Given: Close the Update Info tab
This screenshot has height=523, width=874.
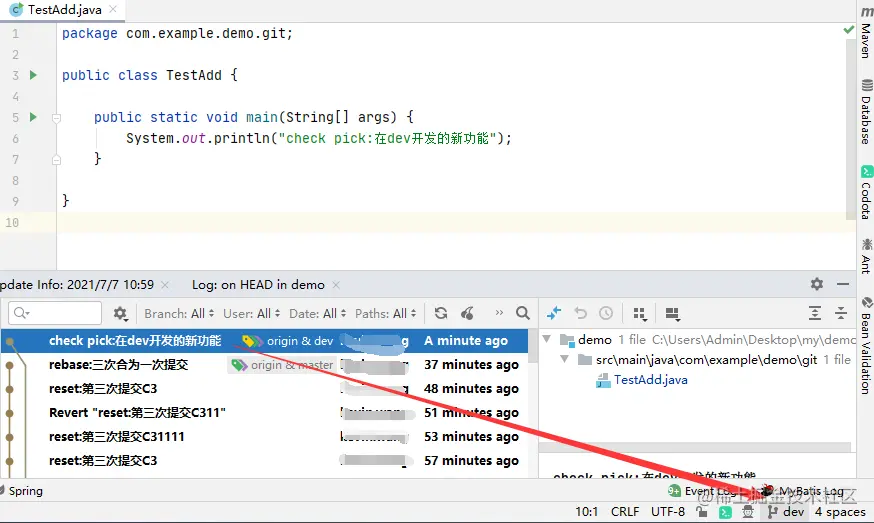Looking at the screenshot, I should pos(165,285).
